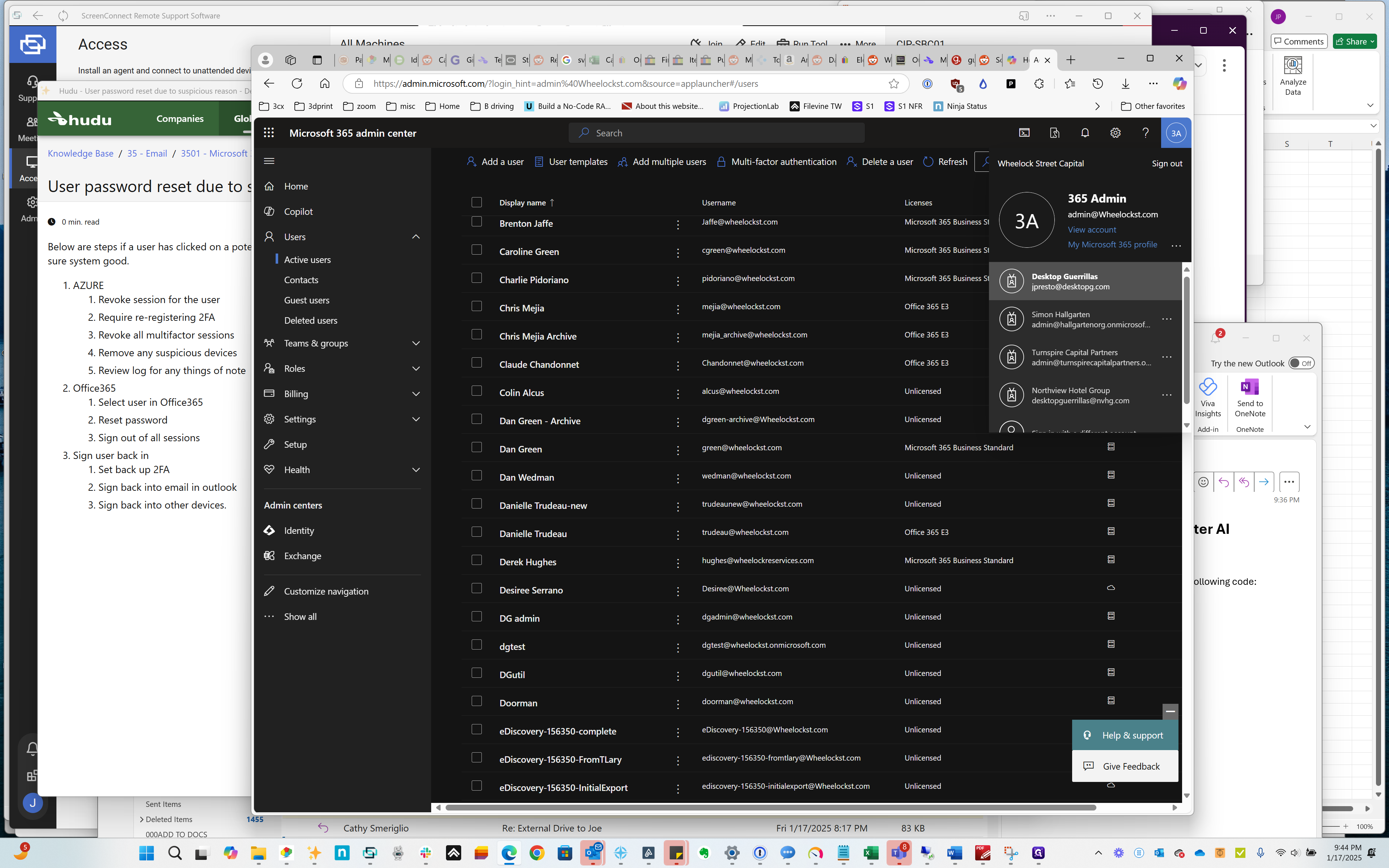Expand the Health navigation section
The image size is (1389, 868).
[x=416, y=469]
